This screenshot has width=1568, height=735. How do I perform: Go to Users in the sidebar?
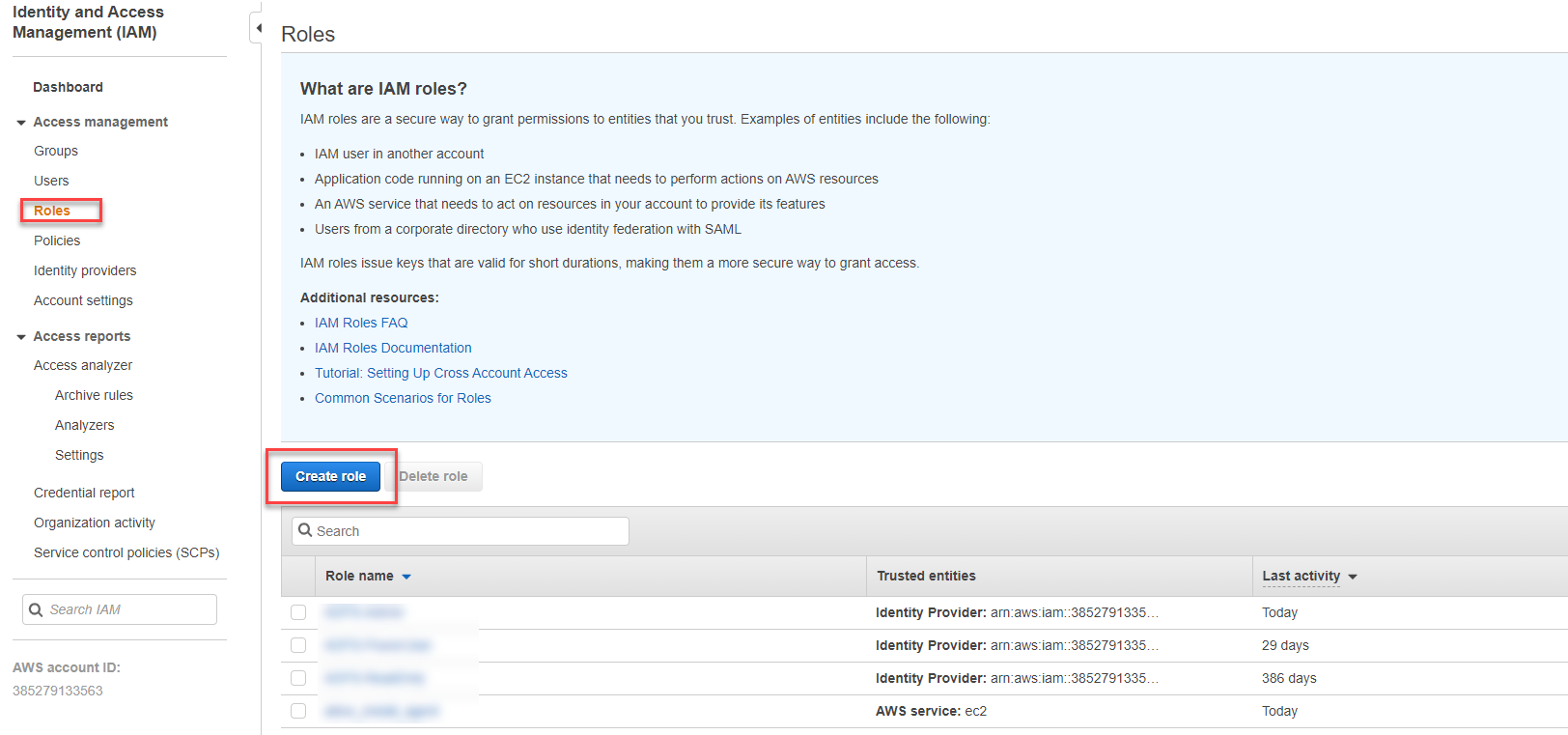coord(51,181)
